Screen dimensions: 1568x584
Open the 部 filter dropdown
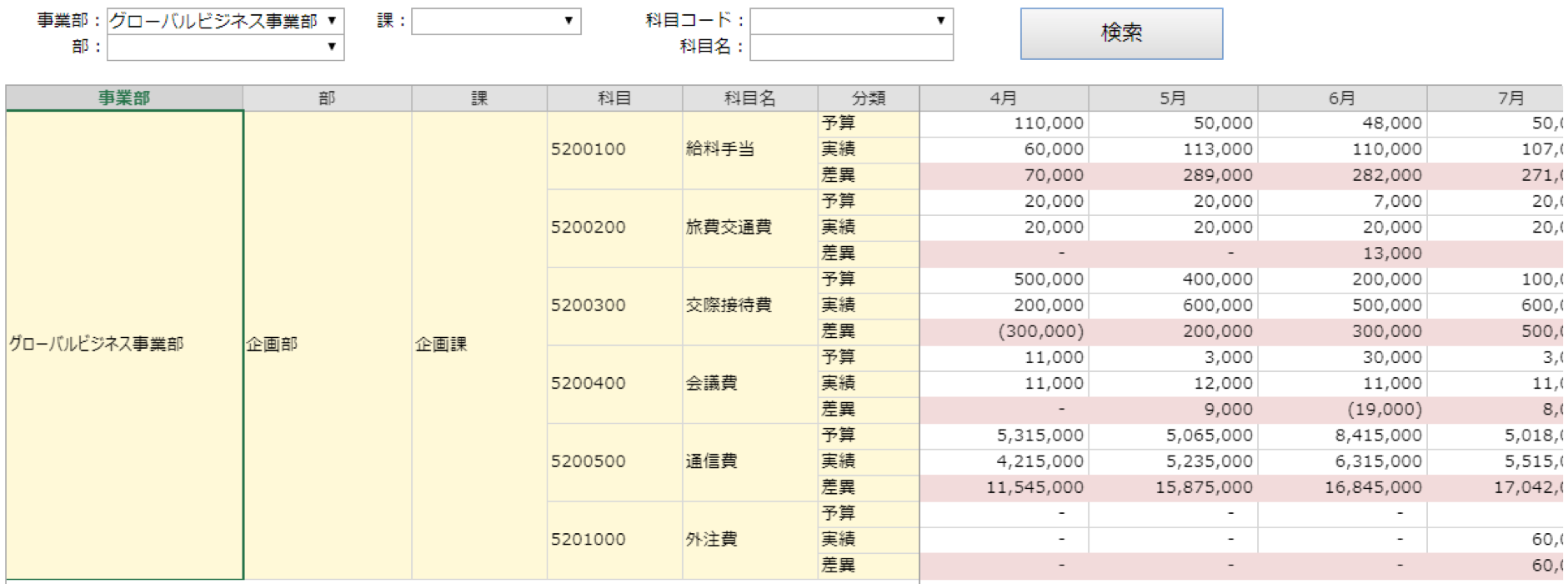(x=225, y=47)
